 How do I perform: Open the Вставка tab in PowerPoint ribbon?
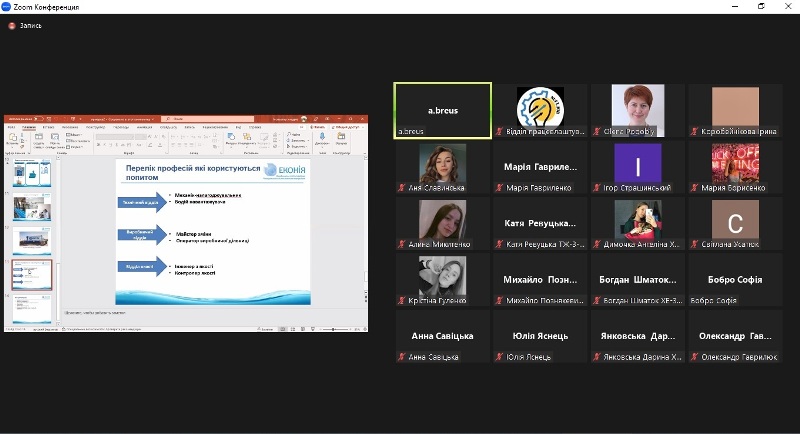[x=47, y=128]
